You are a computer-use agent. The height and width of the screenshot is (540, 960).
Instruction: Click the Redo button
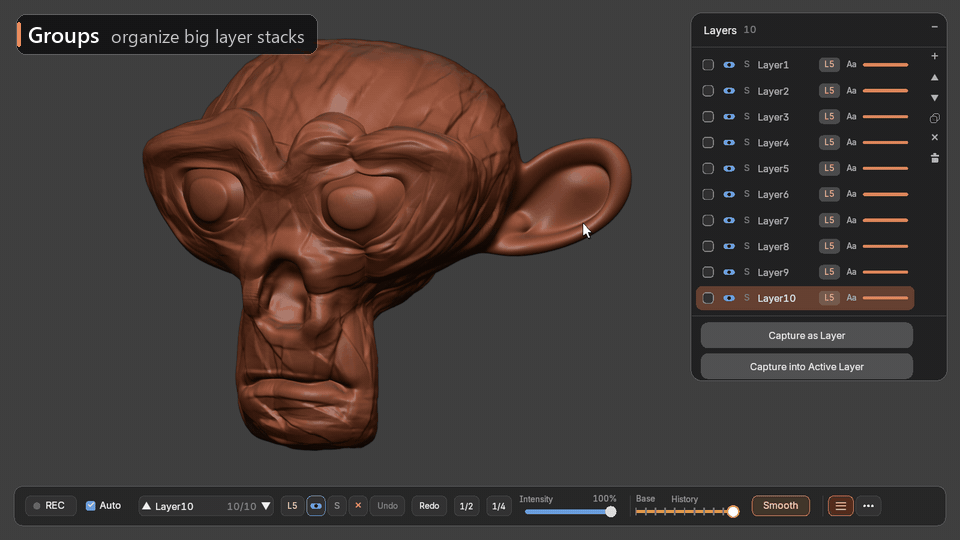(x=429, y=506)
